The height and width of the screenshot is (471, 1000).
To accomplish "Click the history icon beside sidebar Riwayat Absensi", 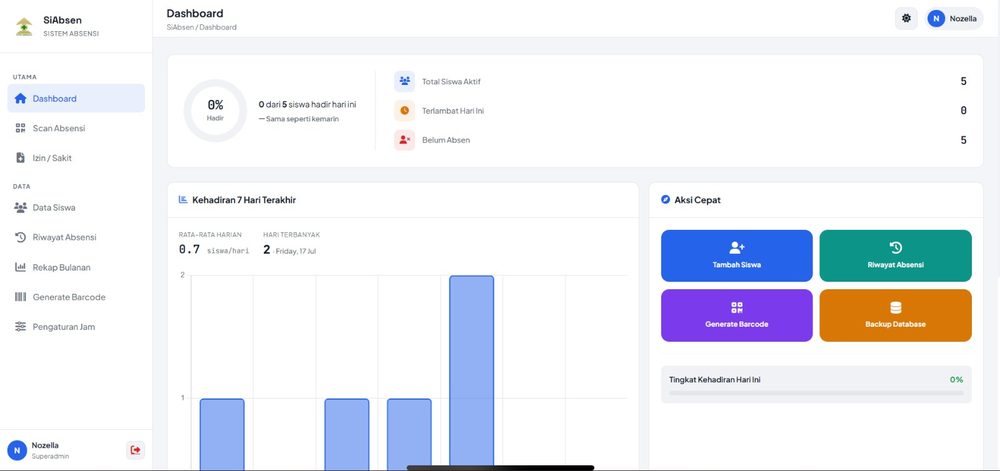I will pos(20,237).
